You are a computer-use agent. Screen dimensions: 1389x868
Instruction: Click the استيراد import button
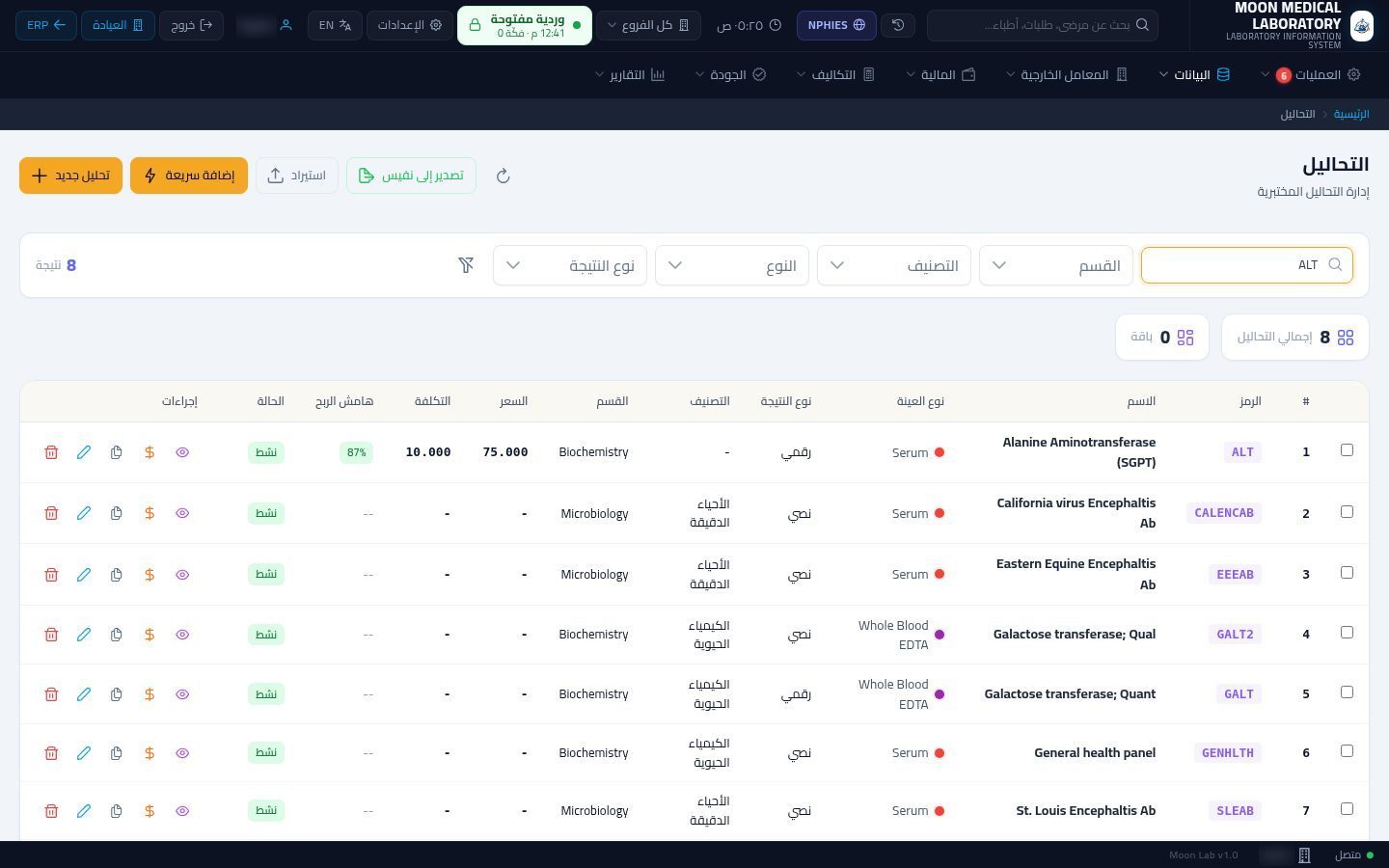pos(297,176)
